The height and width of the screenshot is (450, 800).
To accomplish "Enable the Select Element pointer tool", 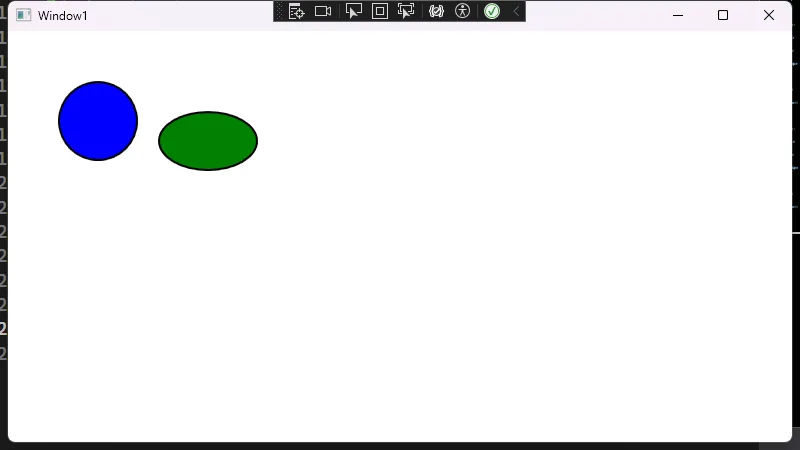I will pos(353,11).
